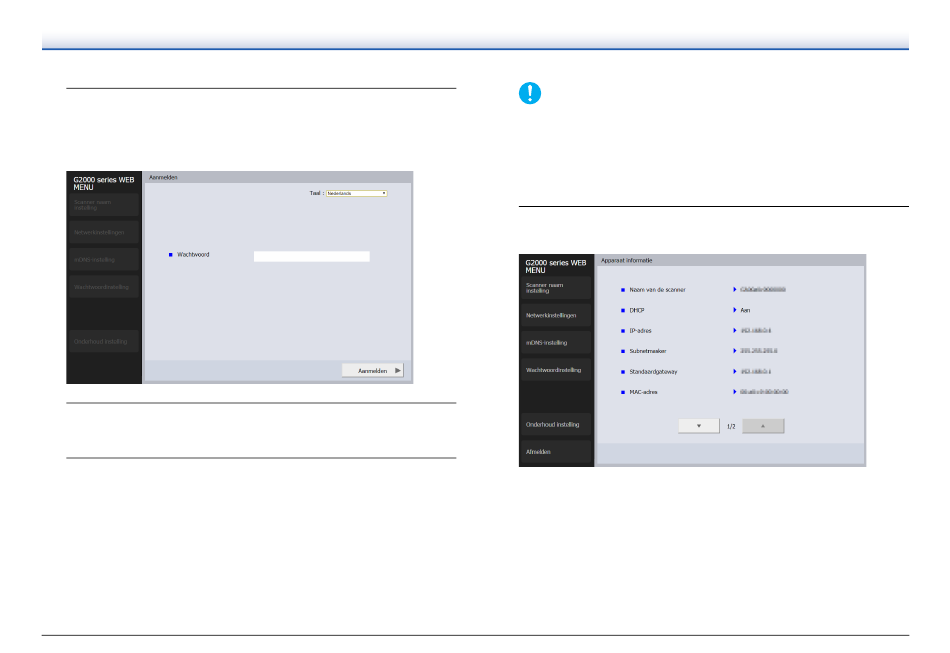Image resolution: width=950 pixels, height=653 pixels.
Task: Click the Naam van de scanner label
Action: [657, 290]
